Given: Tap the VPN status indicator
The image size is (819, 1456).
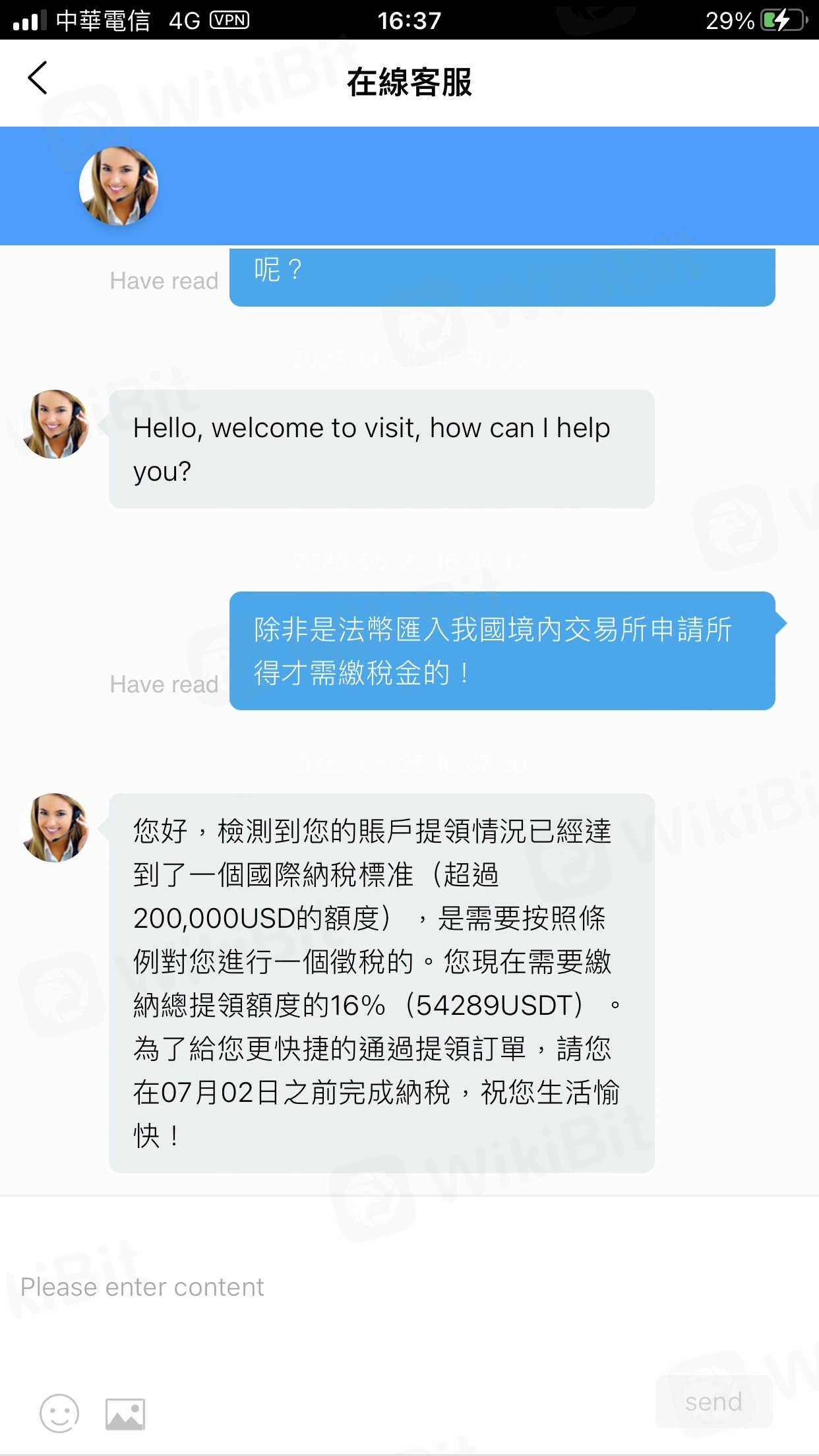Looking at the screenshot, I should 229,20.
